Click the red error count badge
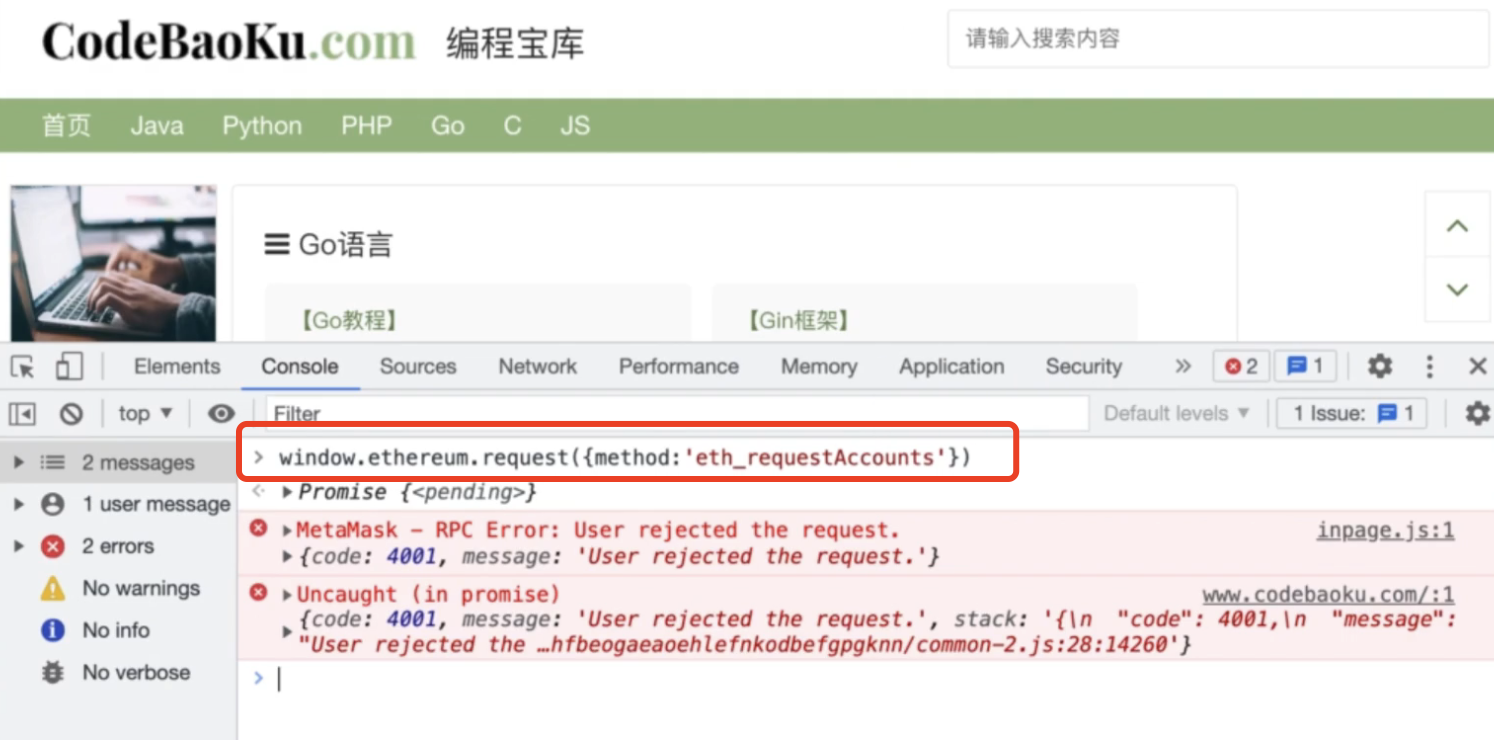This screenshot has width=1494, height=740. coord(1241,367)
